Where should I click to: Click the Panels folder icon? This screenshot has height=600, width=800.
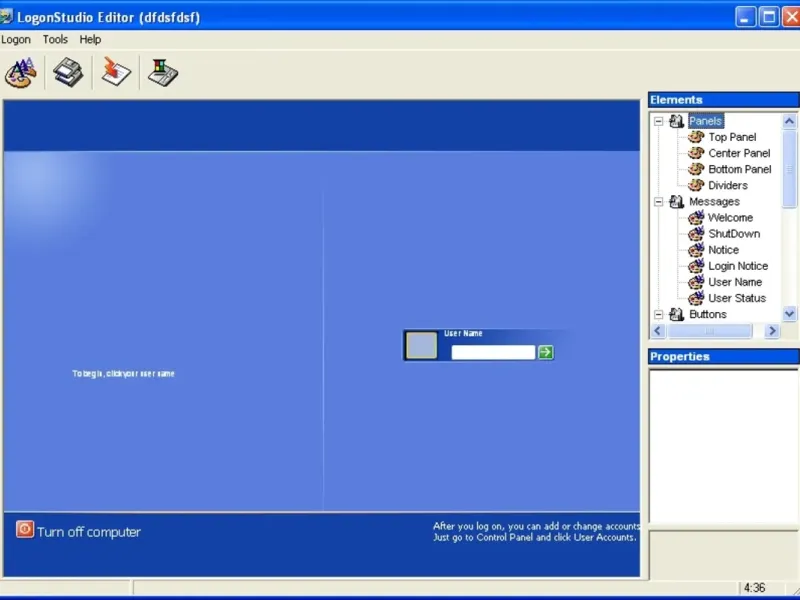677,121
